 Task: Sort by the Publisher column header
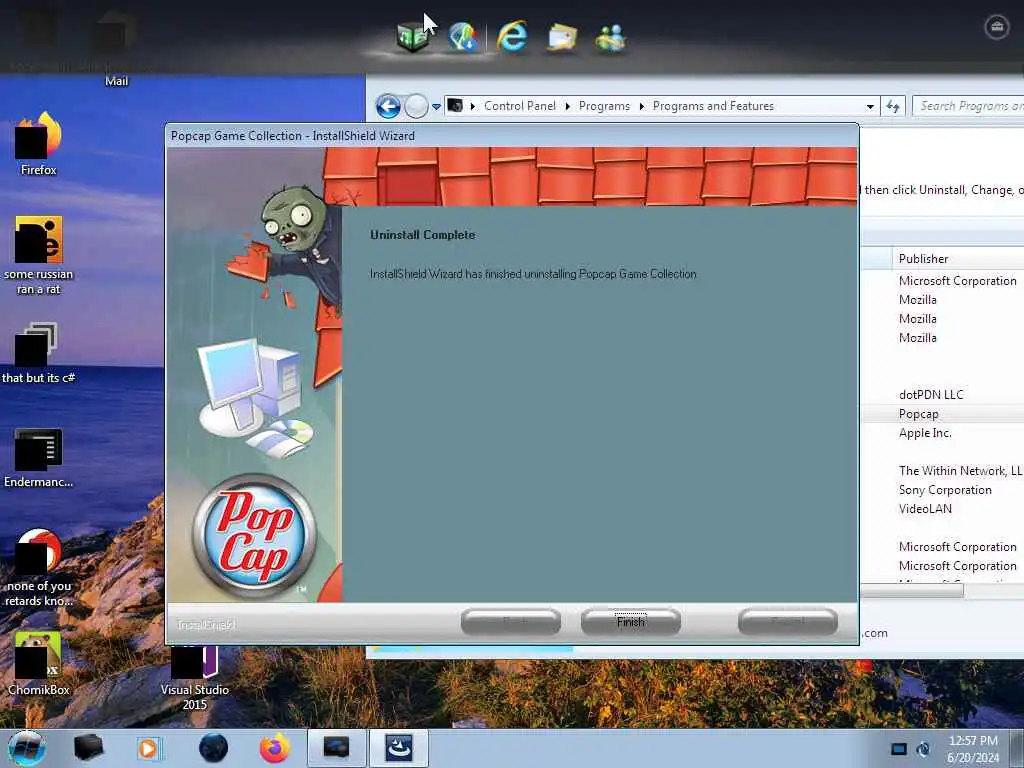(957, 259)
